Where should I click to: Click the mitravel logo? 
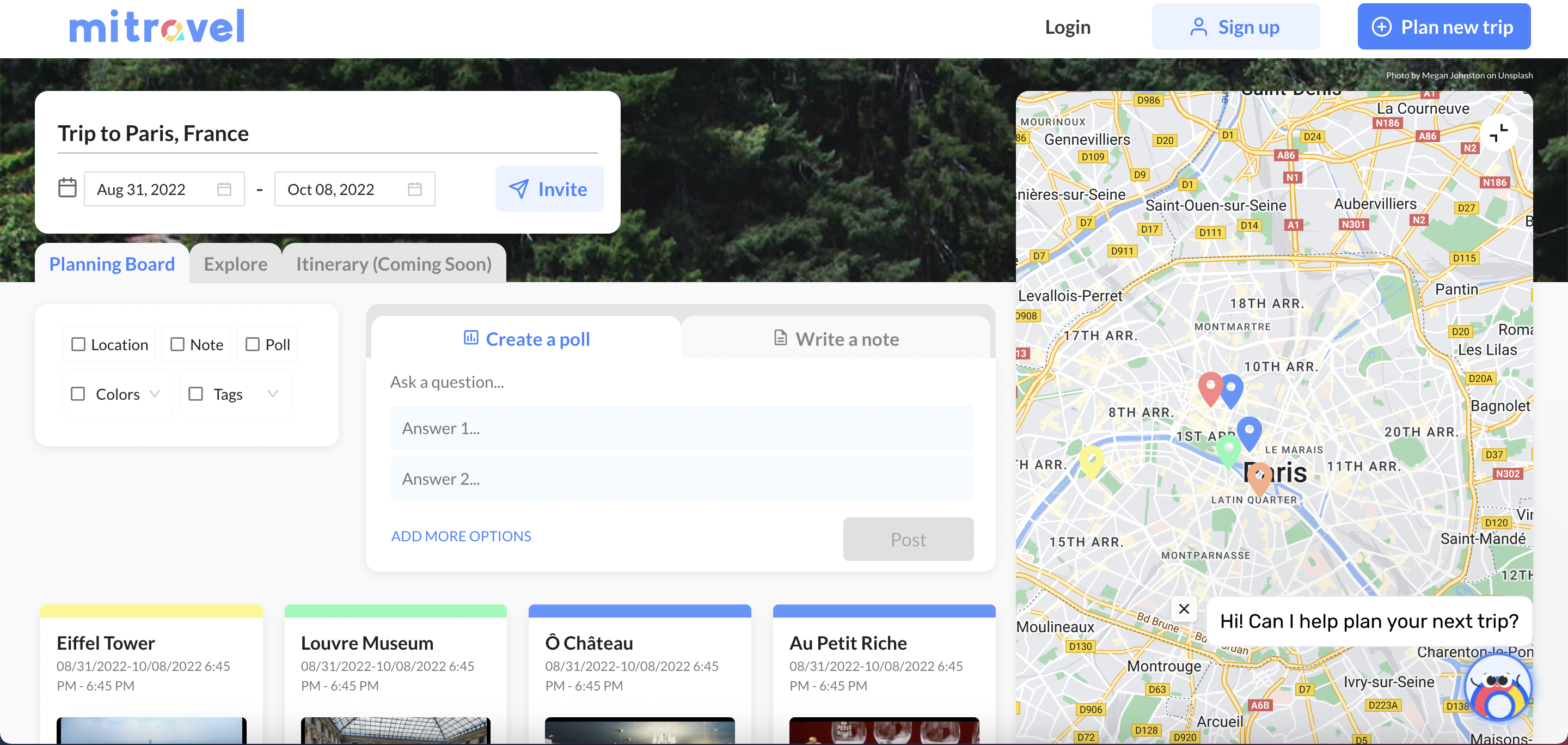coord(156,27)
